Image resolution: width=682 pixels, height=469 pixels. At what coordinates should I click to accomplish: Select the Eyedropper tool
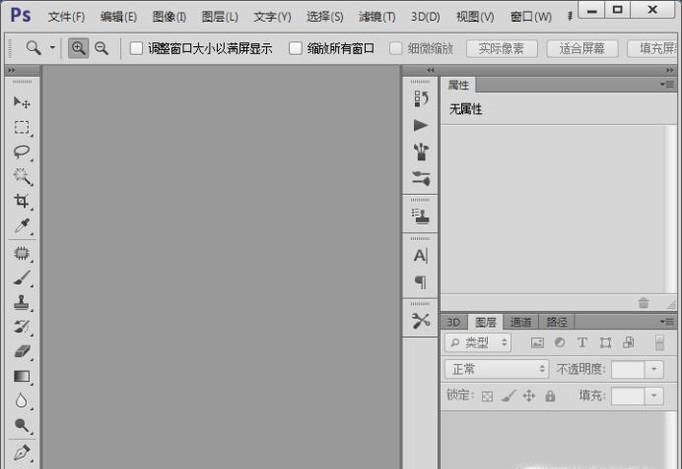(x=21, y=226)
